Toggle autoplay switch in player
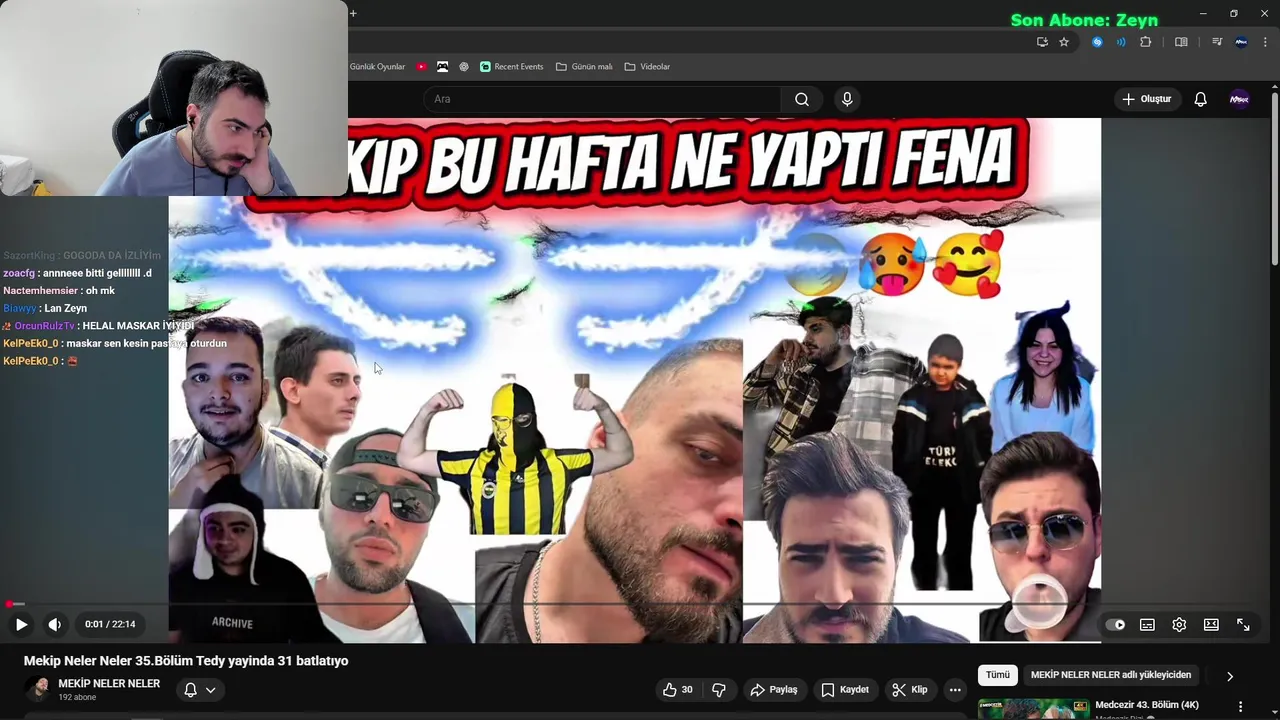This screenshot has width=1280, height=720. point(1115,625)
